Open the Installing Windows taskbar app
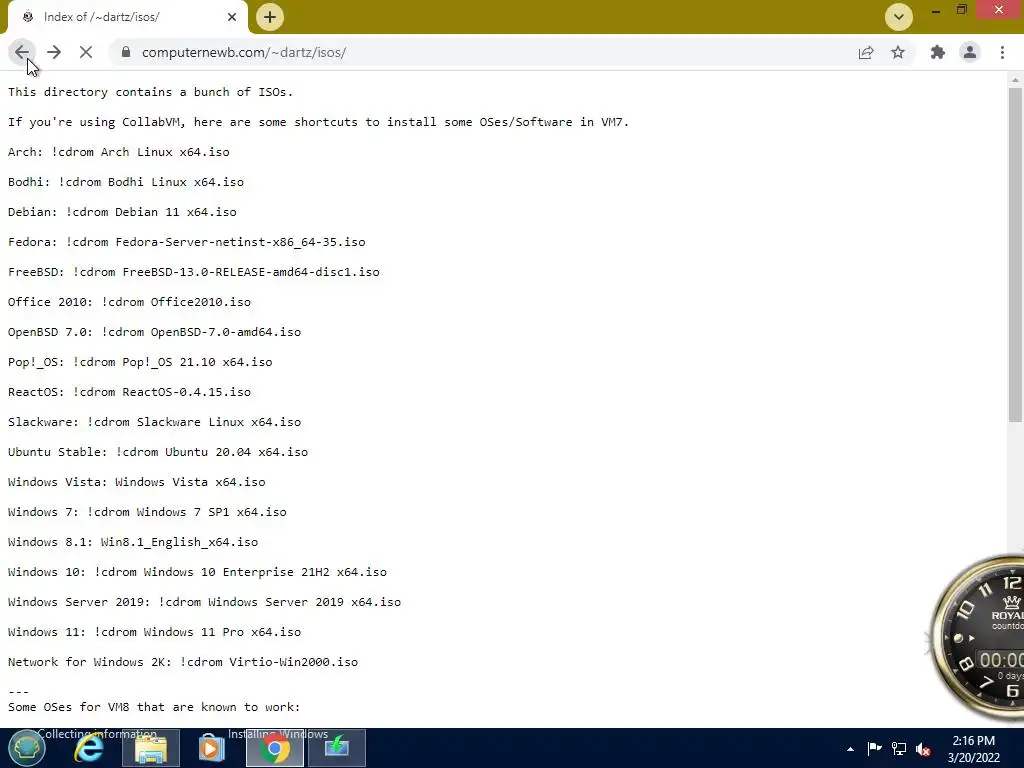The height and width of the screenshot is (768, 1024). [x=336, y=748]
